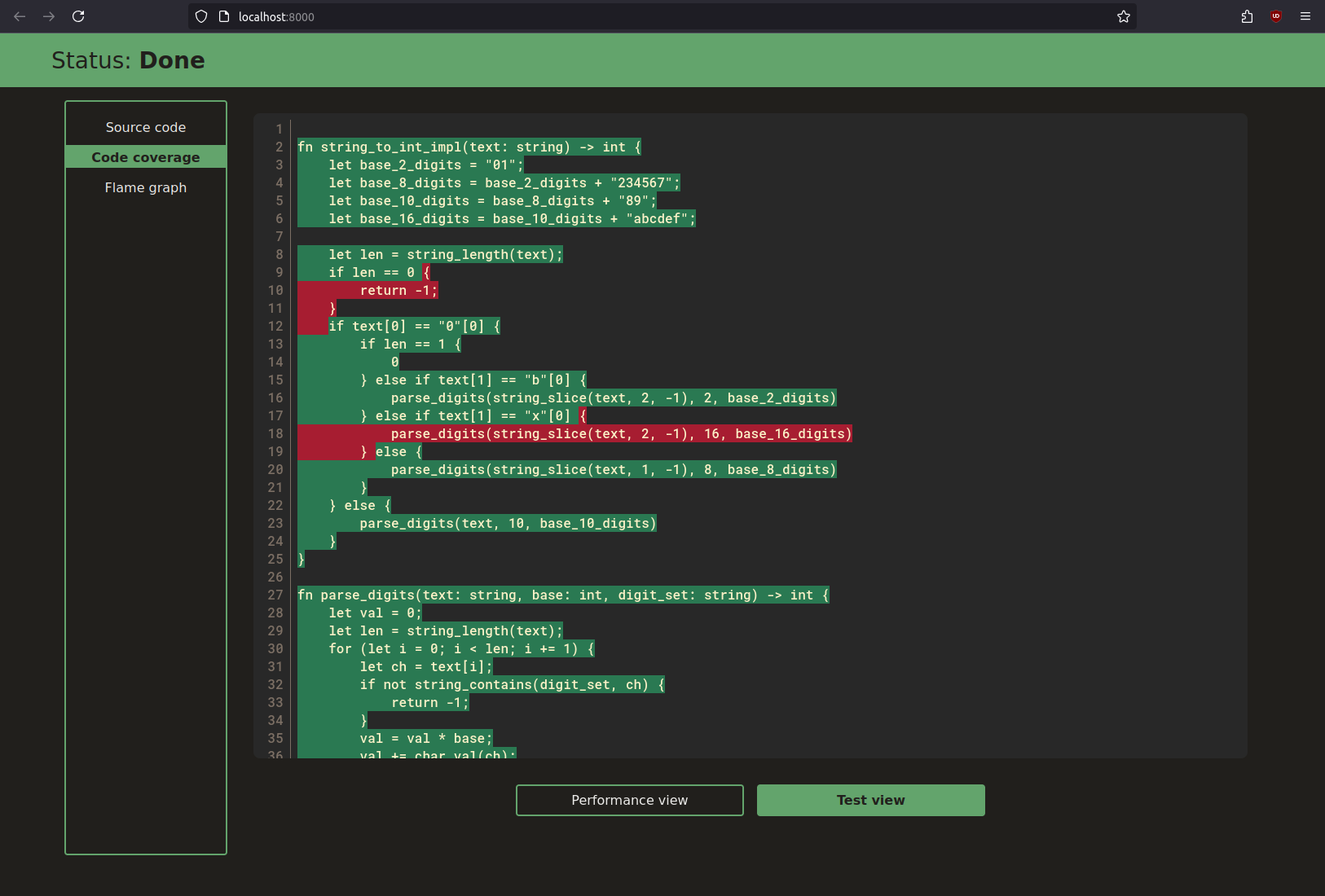
Task: Click the browser forward arrow
Action: pyautogui.click(x=49, y=16)
